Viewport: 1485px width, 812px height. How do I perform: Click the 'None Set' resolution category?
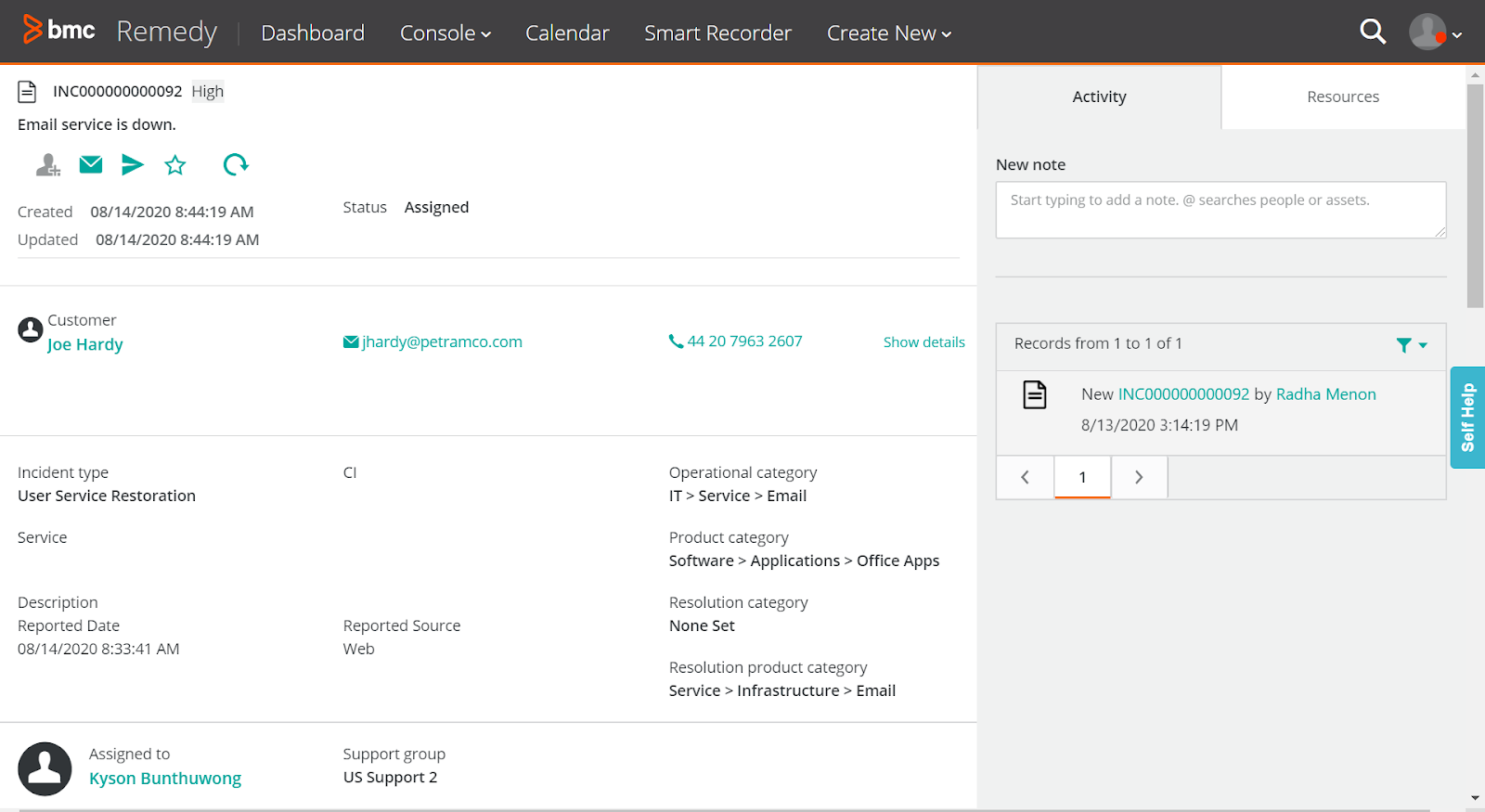[x=702, y=625]
